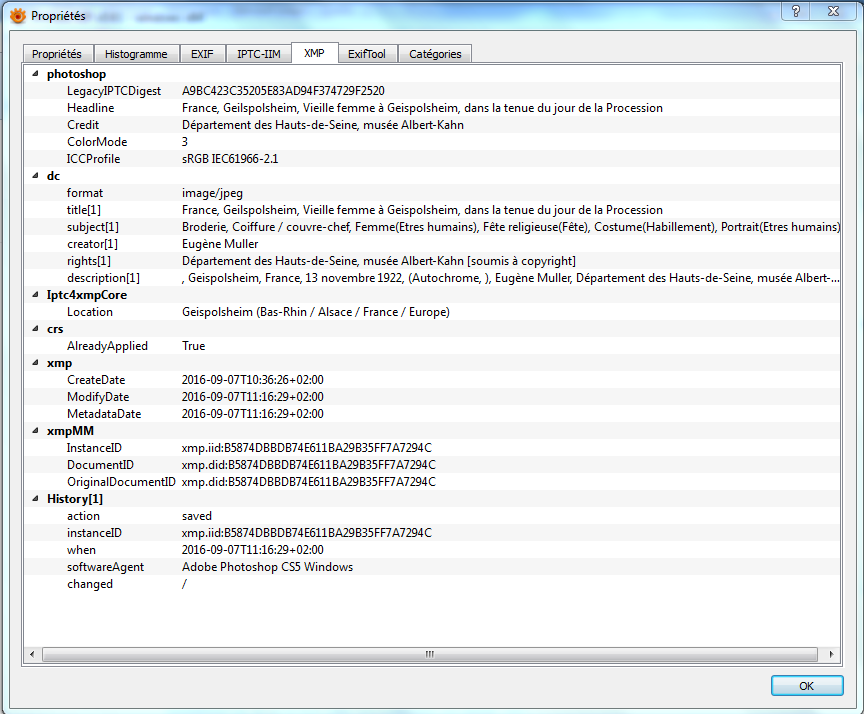Collapse the dc metadata group

tap(37, 176)
